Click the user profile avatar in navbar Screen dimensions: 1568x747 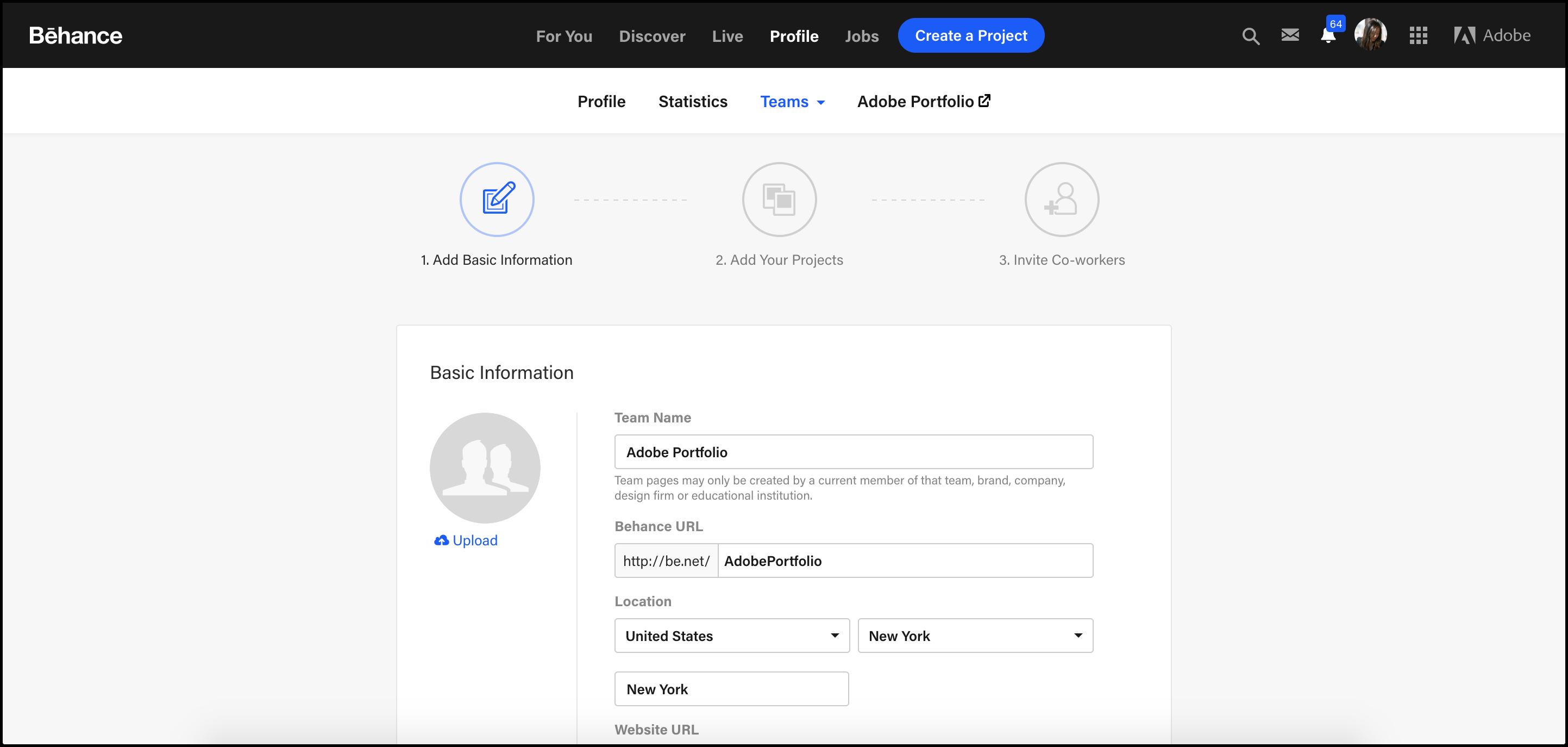pos(1370,35)
